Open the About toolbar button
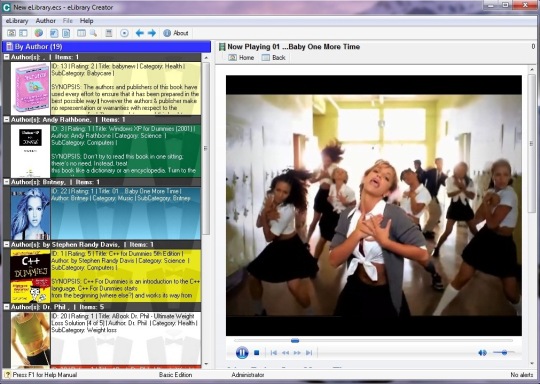This screenshot has width=540, height=384. pos(176,33)
